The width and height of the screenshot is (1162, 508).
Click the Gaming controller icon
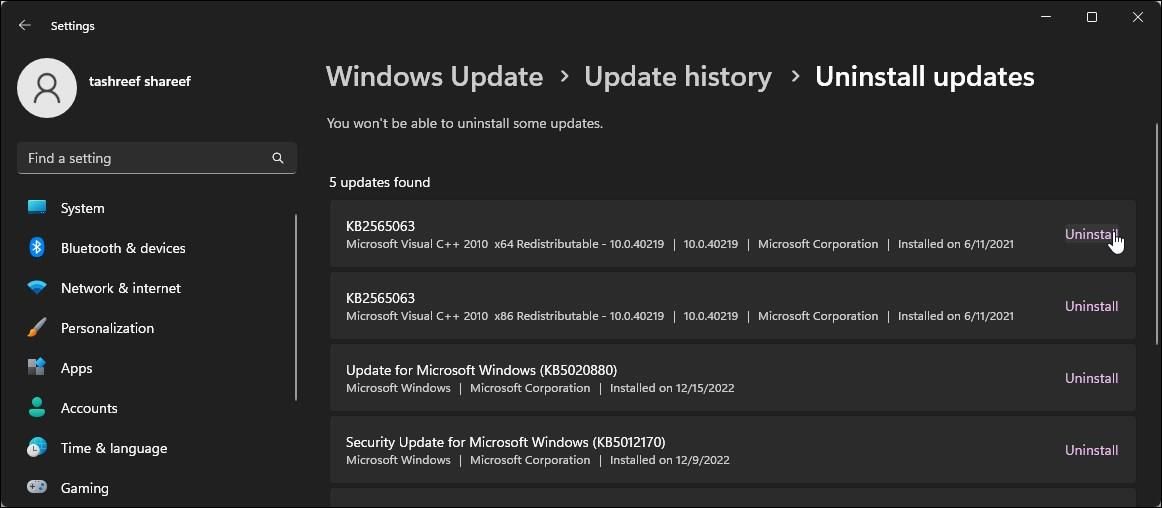click(37, 488)
